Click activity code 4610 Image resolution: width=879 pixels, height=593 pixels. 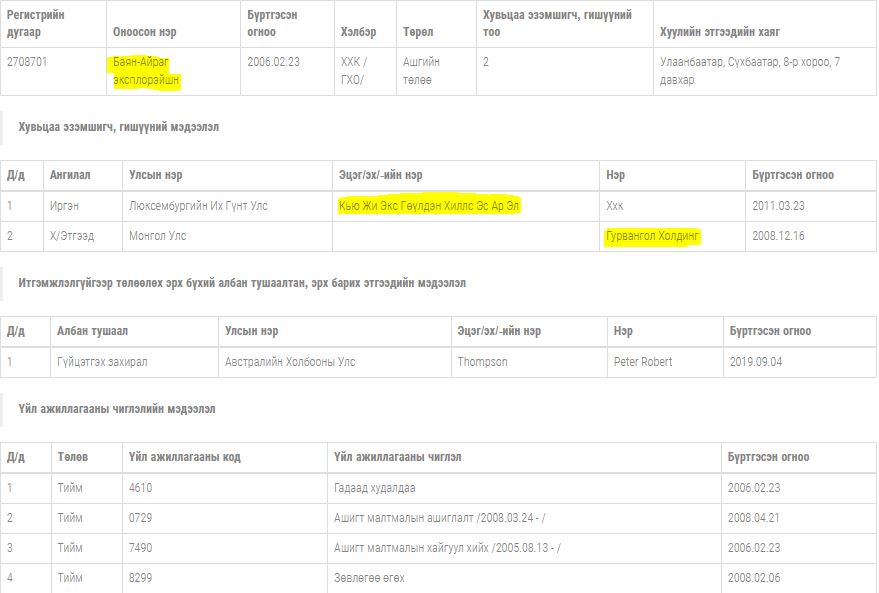(140, 488)
